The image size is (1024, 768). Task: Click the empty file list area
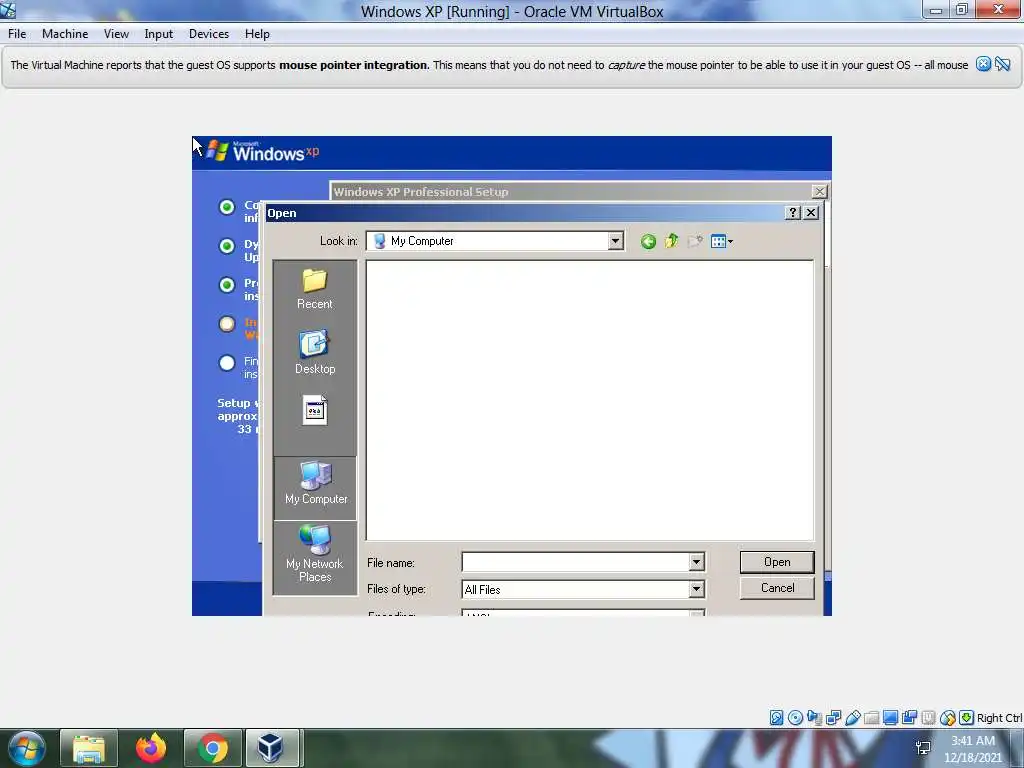[590, 400]
